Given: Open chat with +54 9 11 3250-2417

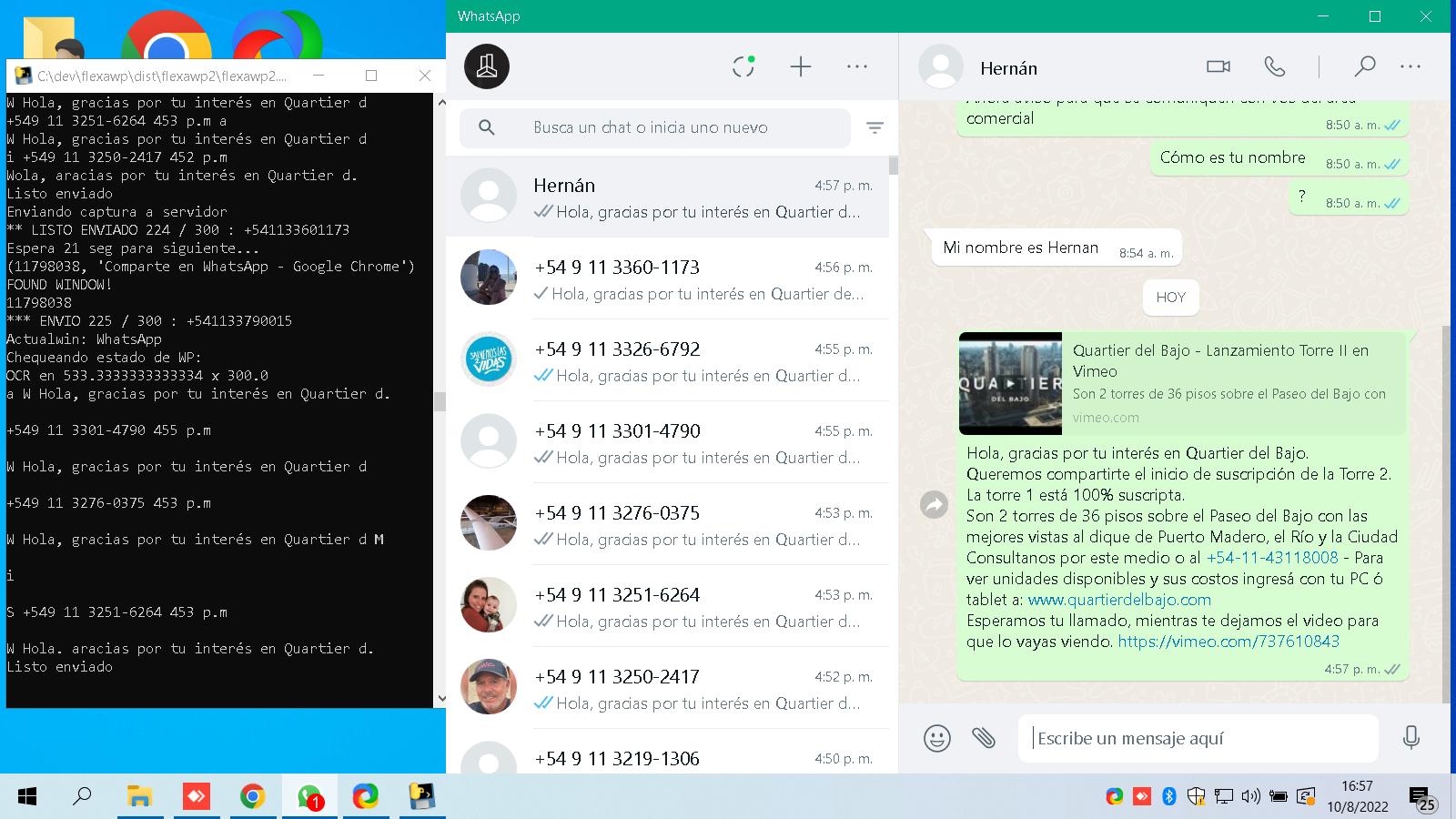Looking at the screenshot, I should tap(667, 688).
